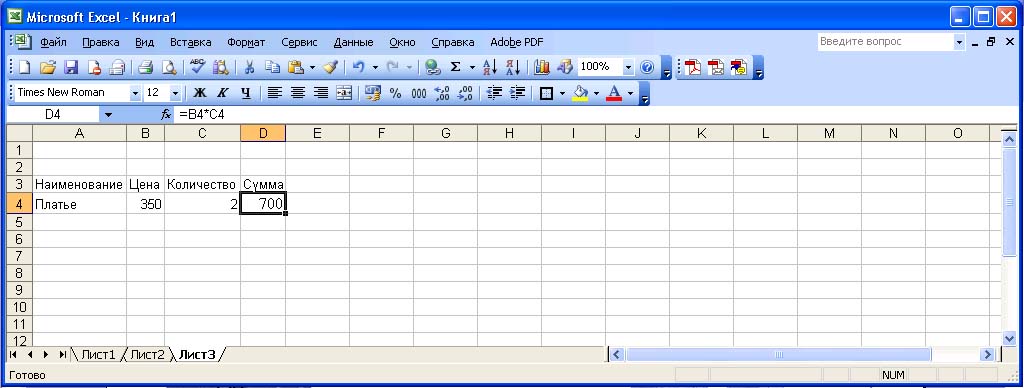1024x388 pixels.
Task: Align text right
Action: (321, 93)
